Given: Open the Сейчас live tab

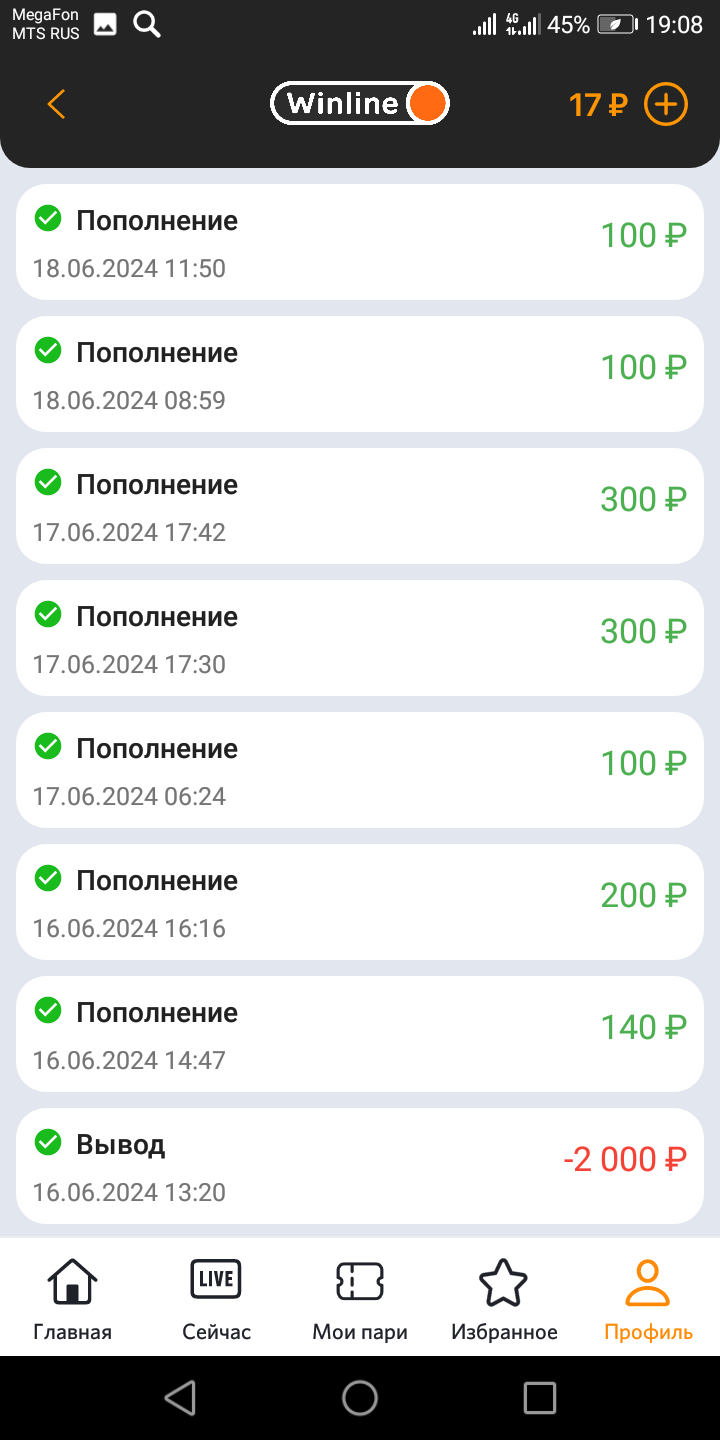Looking at the screenshot, I should (x=216, y=1298).
